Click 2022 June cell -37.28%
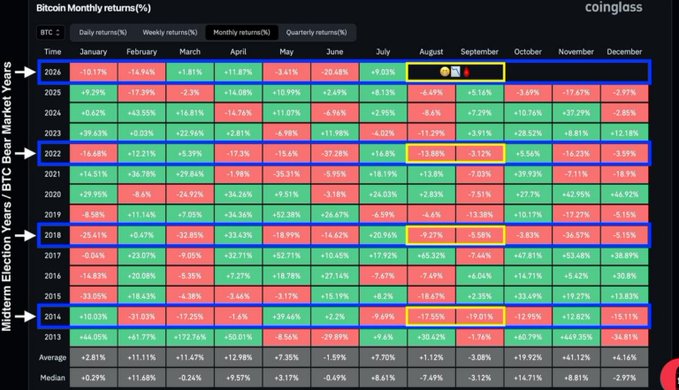 (x=335, y=153)
